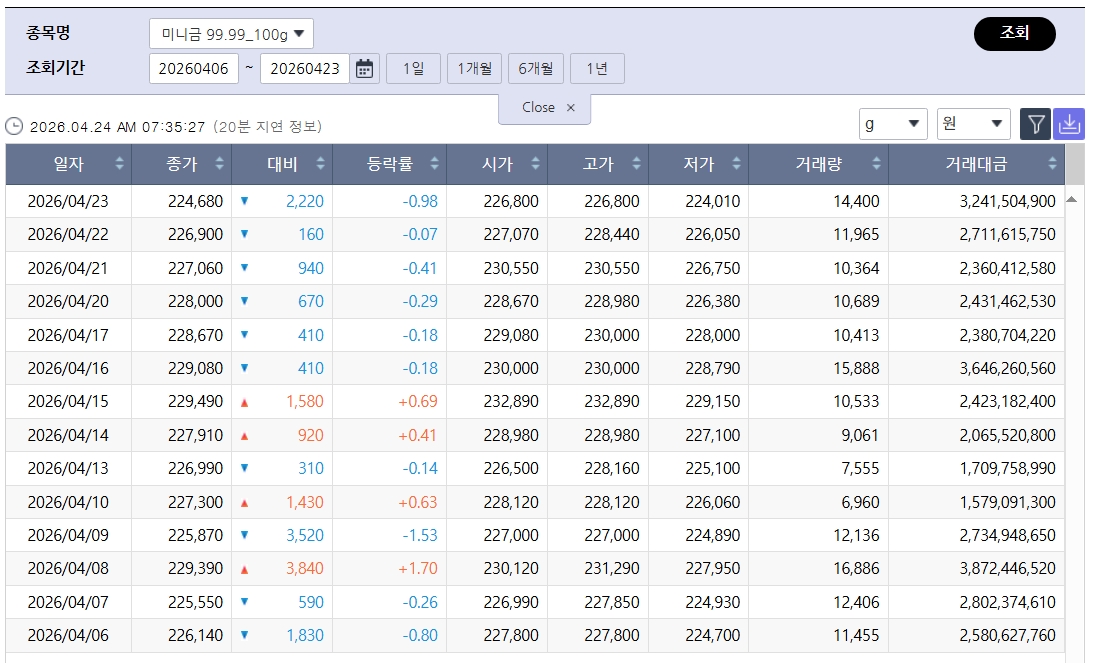Click the up arrow for 2026/04/14
Image resolution: width=1093 pixels, height=663 pixels.
[245, 436]
